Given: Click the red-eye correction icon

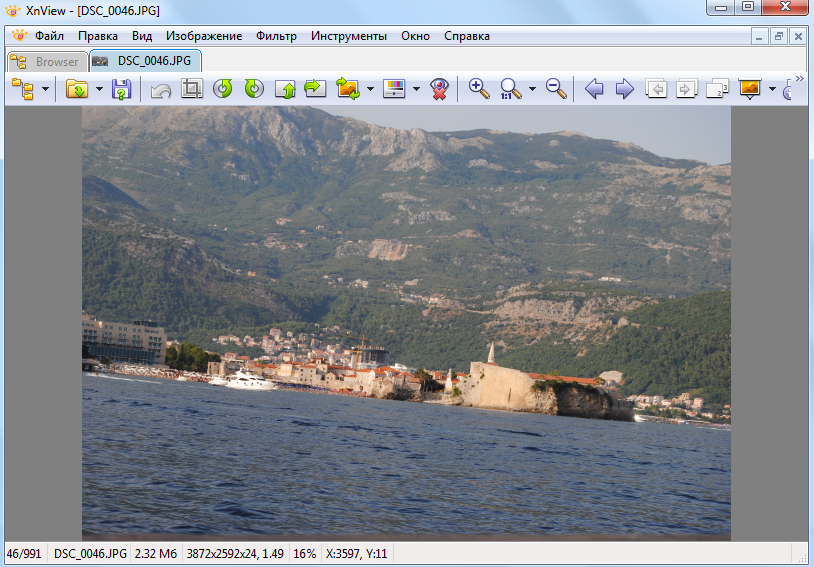Looking at the screenshot, I should coord(439,89).
